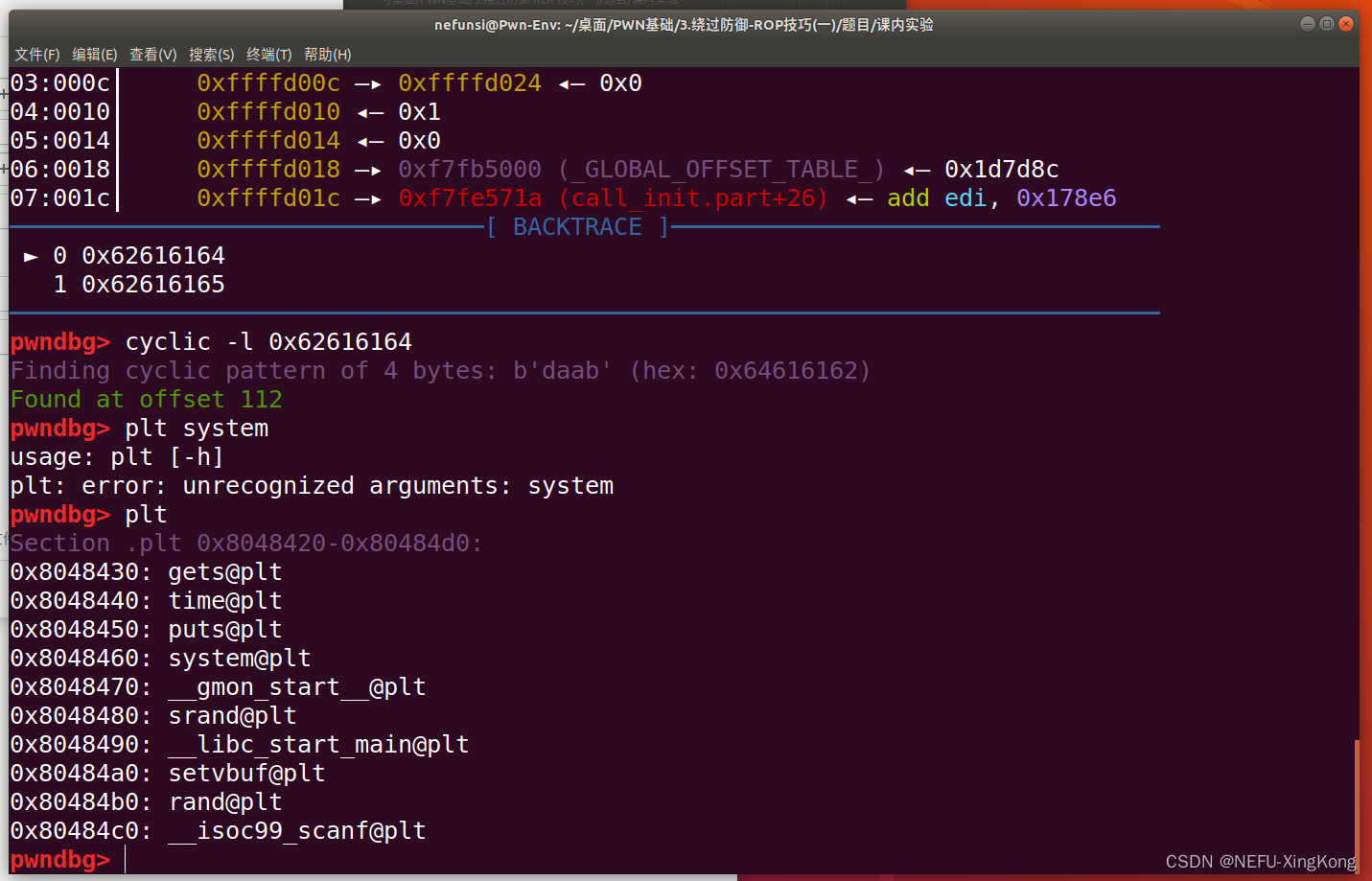Click 'Found at offset 112' text
Viewport: 1372px width, 881px height.
(146, 400)
